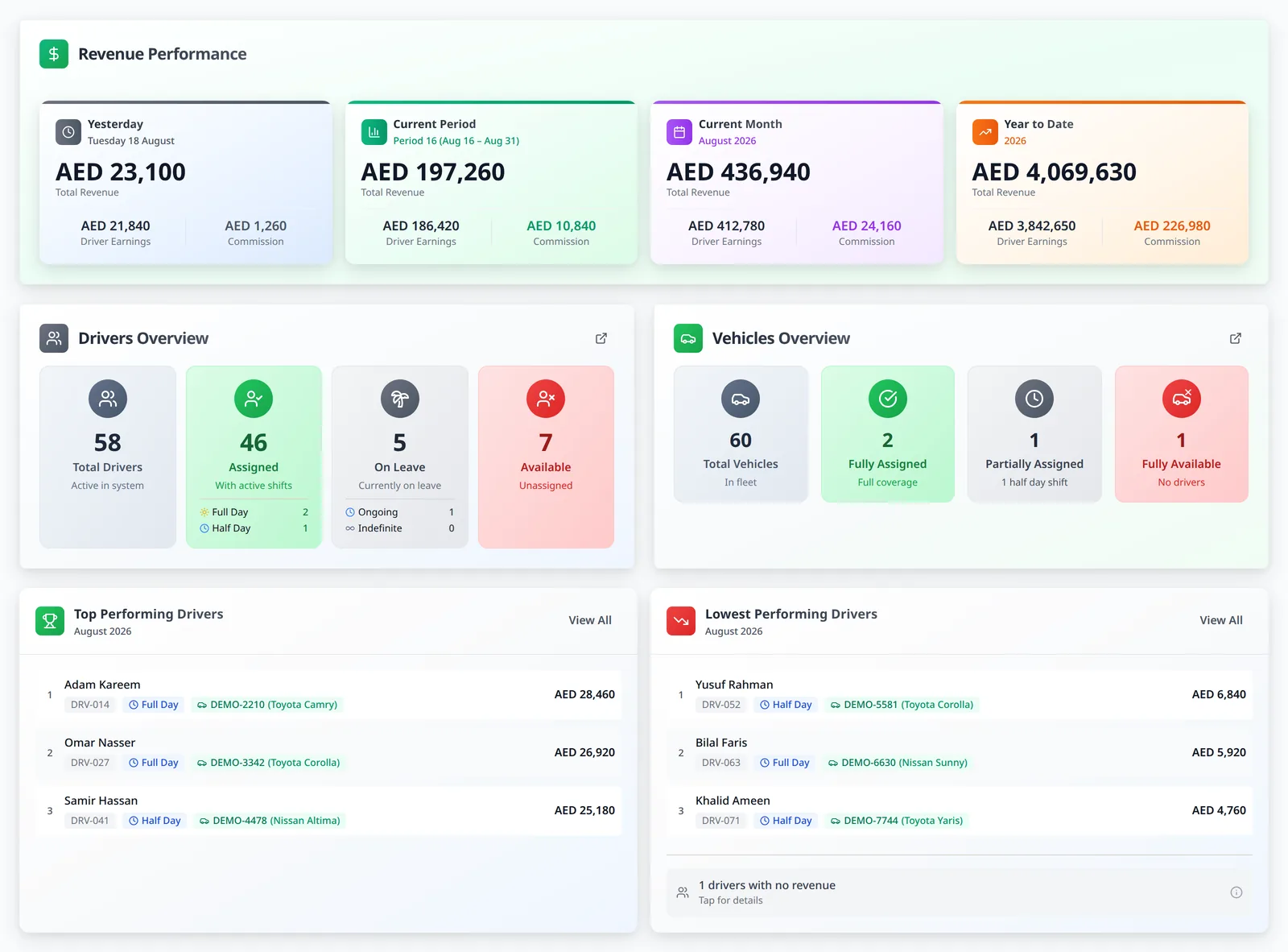This screenshot has width=1288, height=952.
Task: Click the dollar sign Revenue Performance icon
Action: click(x=54, y=54)
